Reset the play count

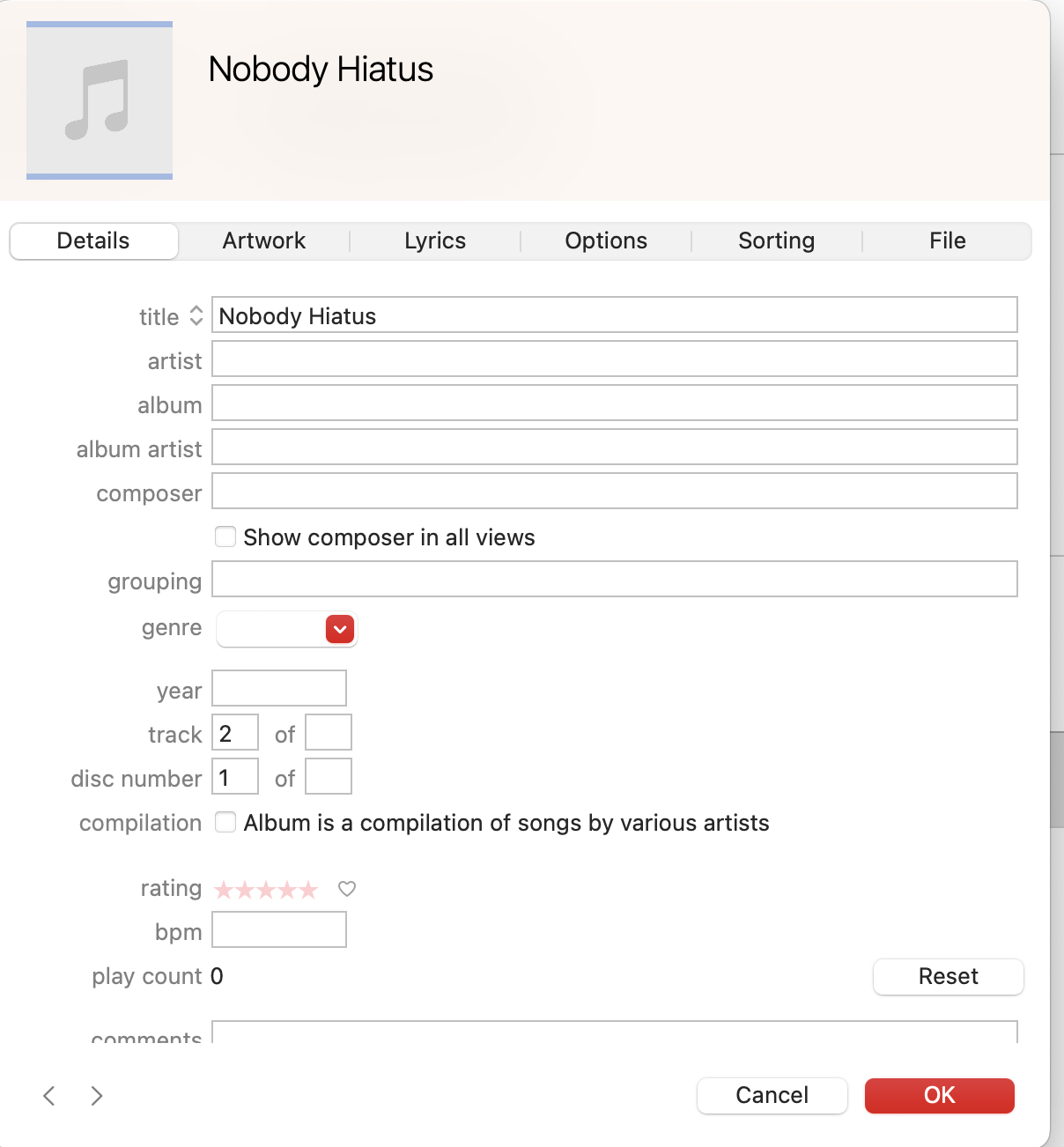click(948, 976)
